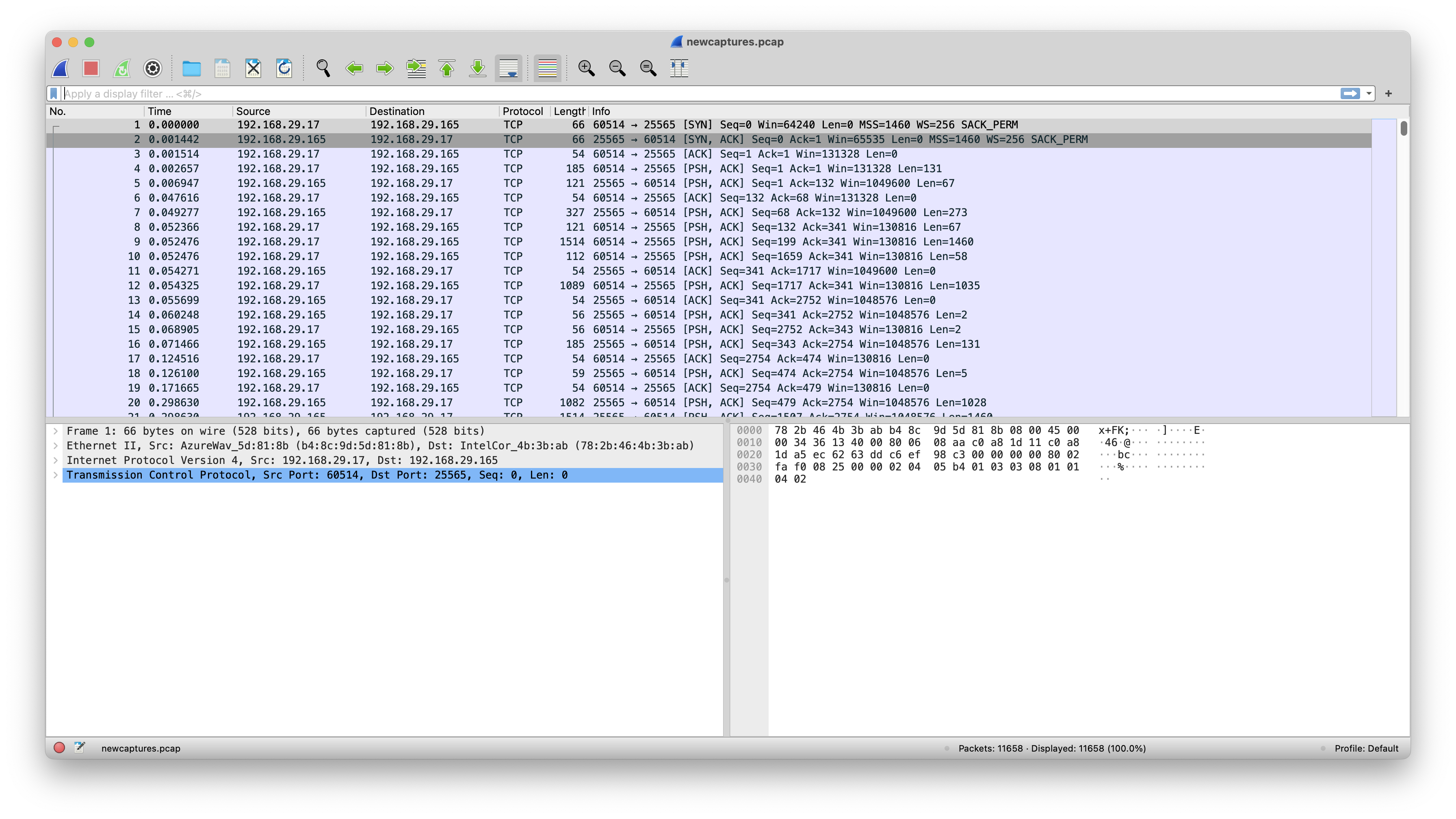Toggle packet list colorization

(x=547, y=68)
